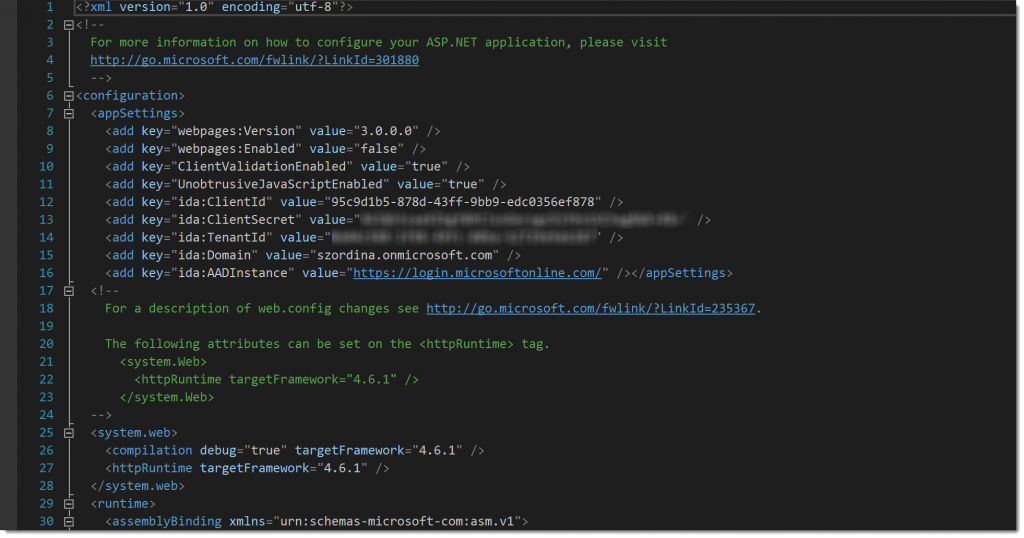The width and height of the screenshot is (1024, 538).
Task: Click line number 26 in the gutter
Action: (45, 451)
